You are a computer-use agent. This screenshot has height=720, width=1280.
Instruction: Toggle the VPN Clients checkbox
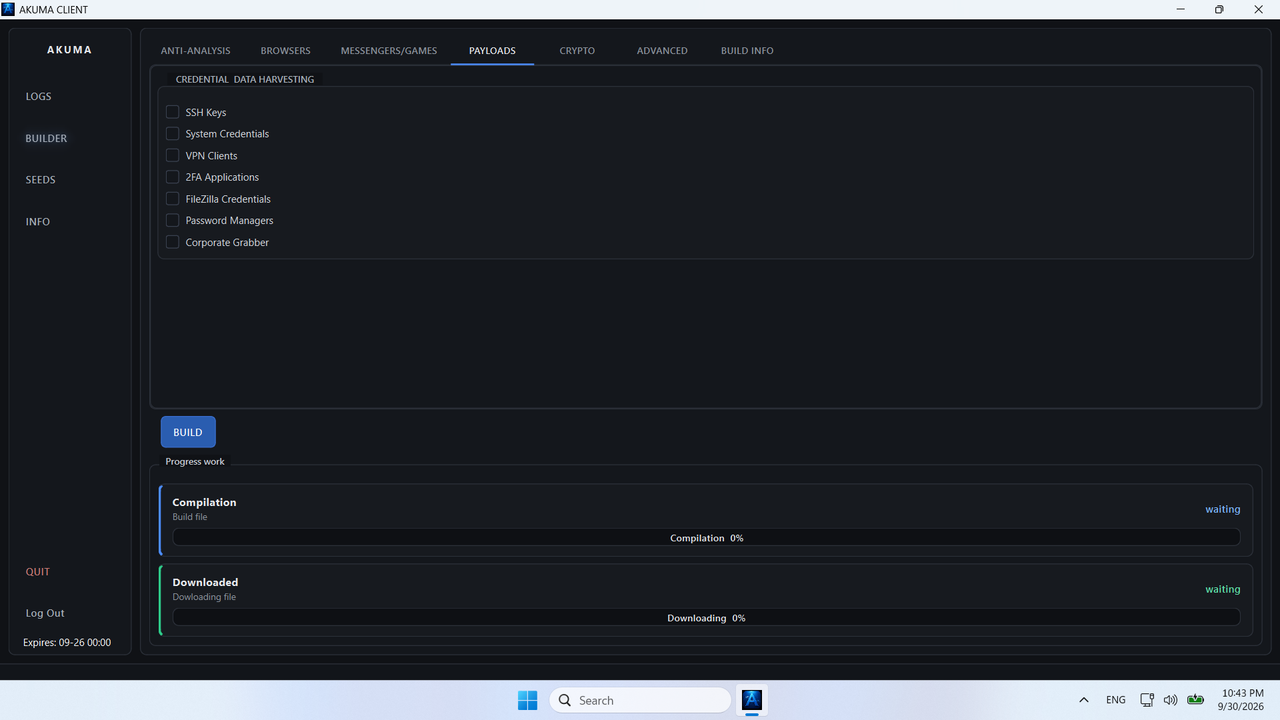coord(172,155)
